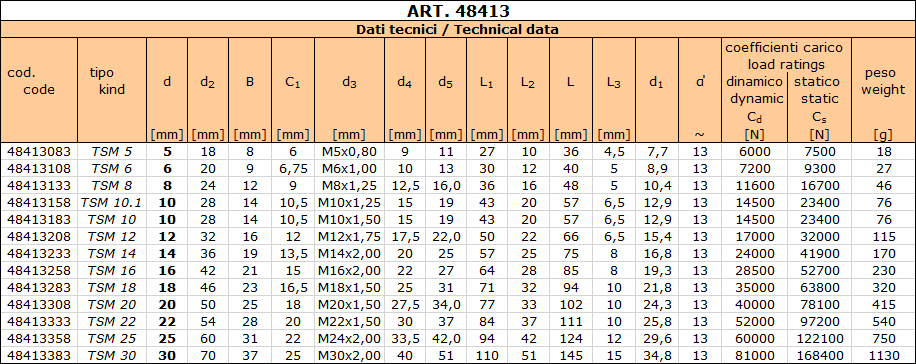Click thread value M6x1,00
Image resolution: width=916 pixels, height=364 pixels.
[349, 168]
